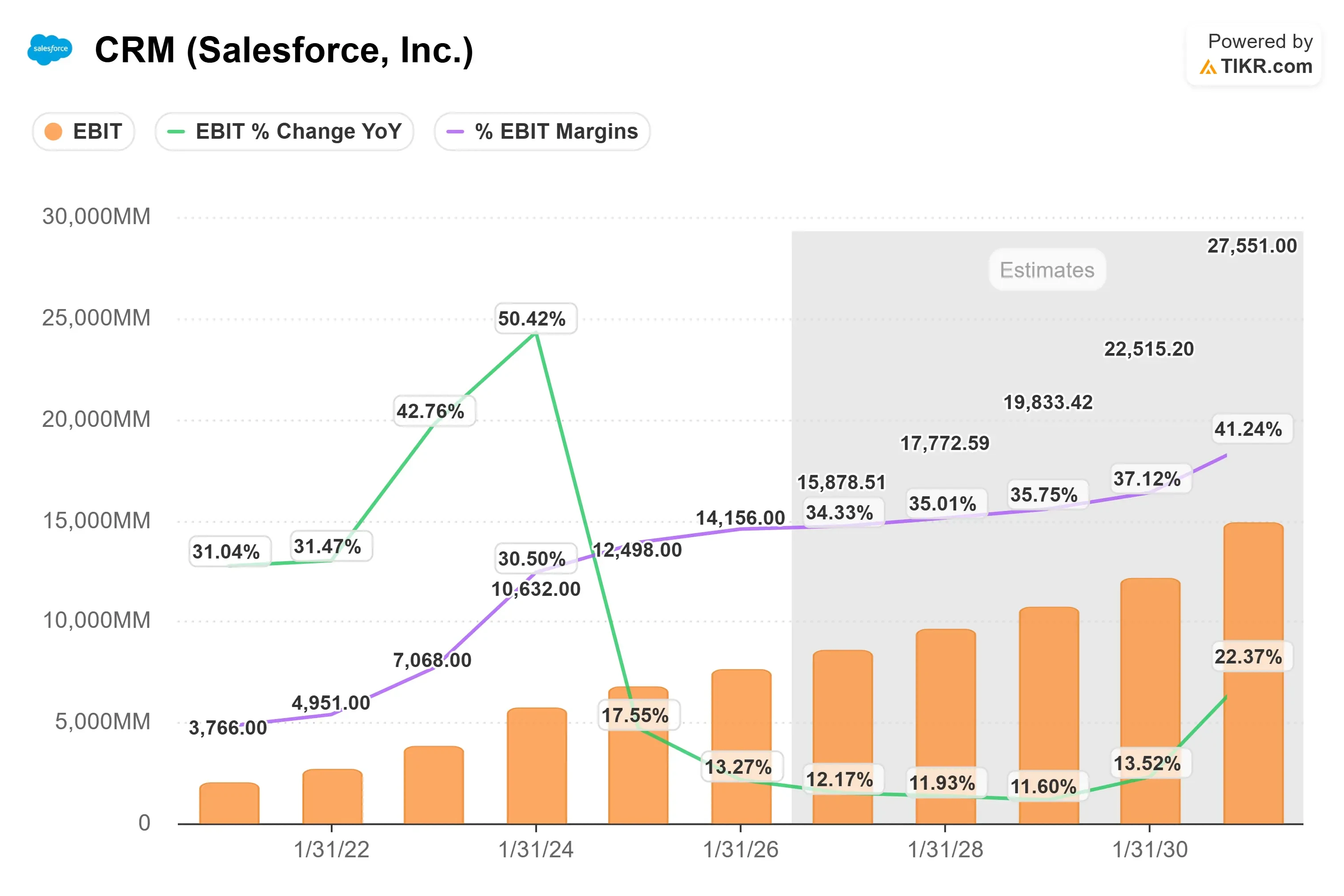Click the purple EBIT Margins swatch
The image size is (1344, 896).
tap(455, 132)
